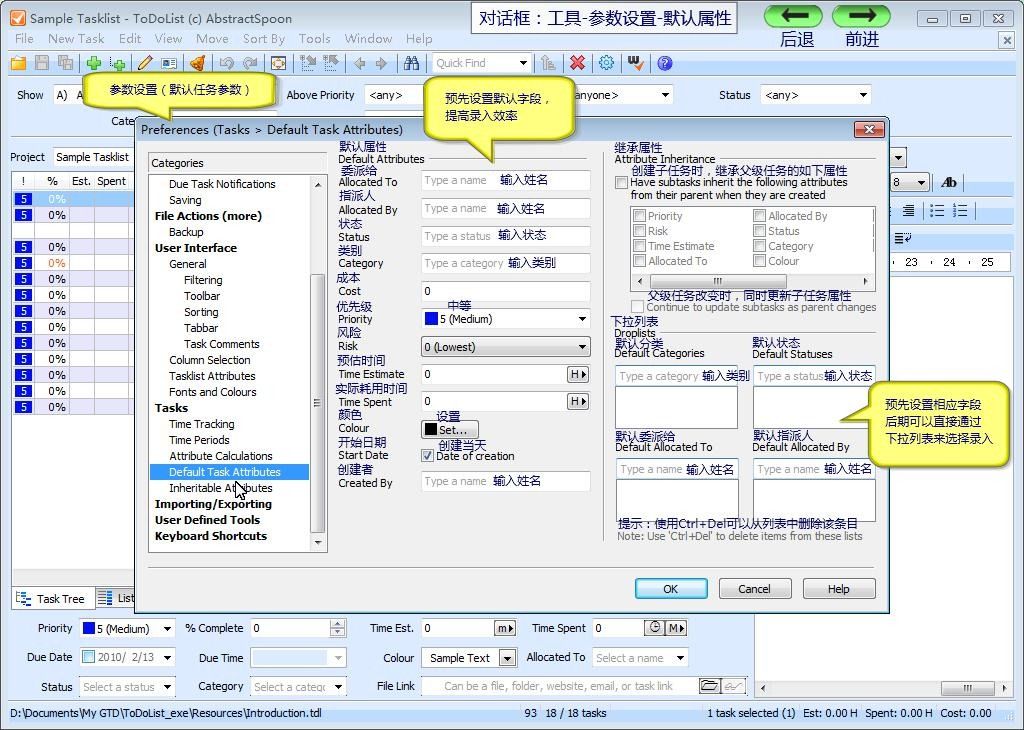Check the Priority inheritance checkbox
Screen dimensions: 1024x730
[x=640, y=215]
